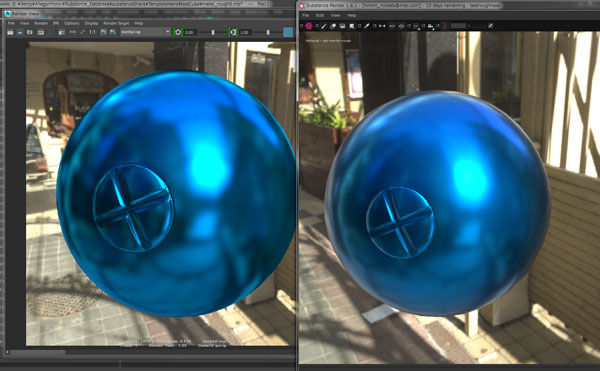The width and height of the screenshot is (600, 371).
Task: Click Remove image icon in Render View
Action: (113, 33)
